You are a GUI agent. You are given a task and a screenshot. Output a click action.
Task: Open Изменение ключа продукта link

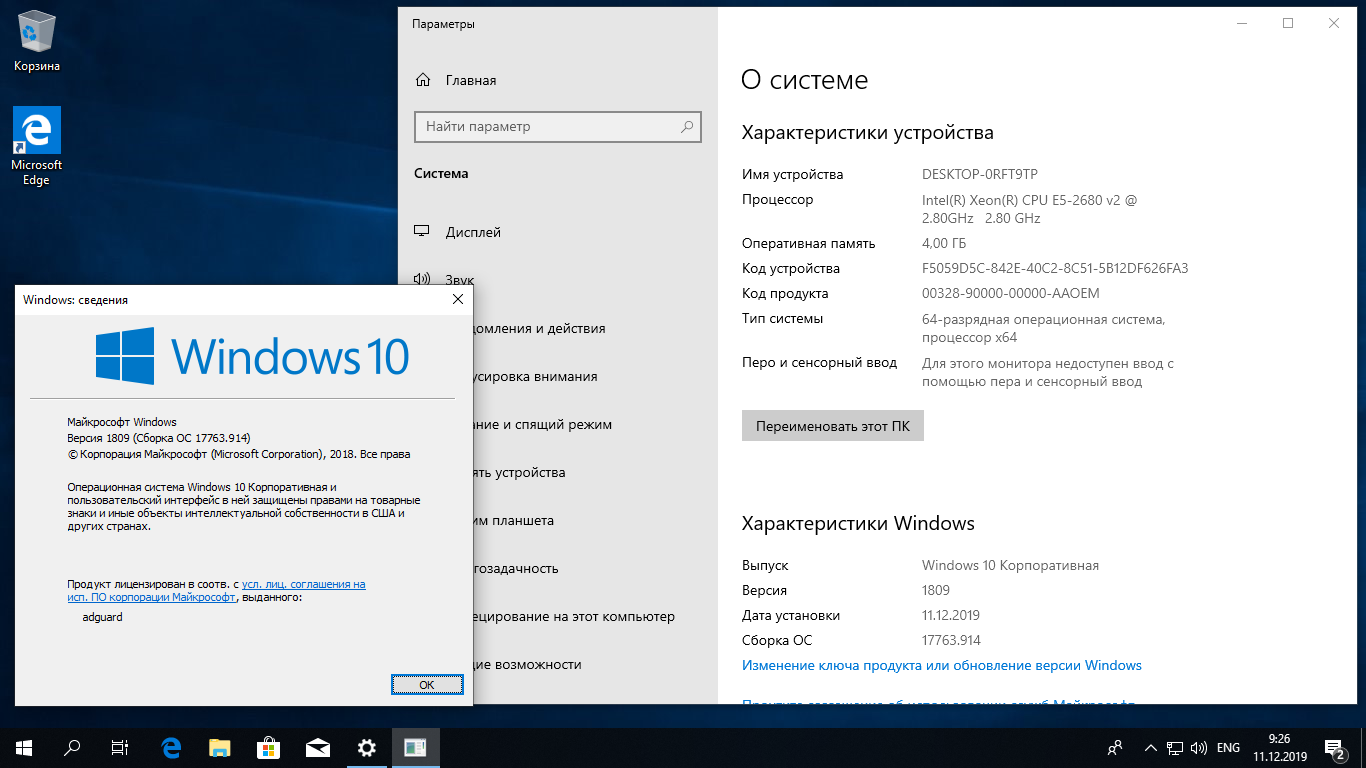(x=941, y=665)
